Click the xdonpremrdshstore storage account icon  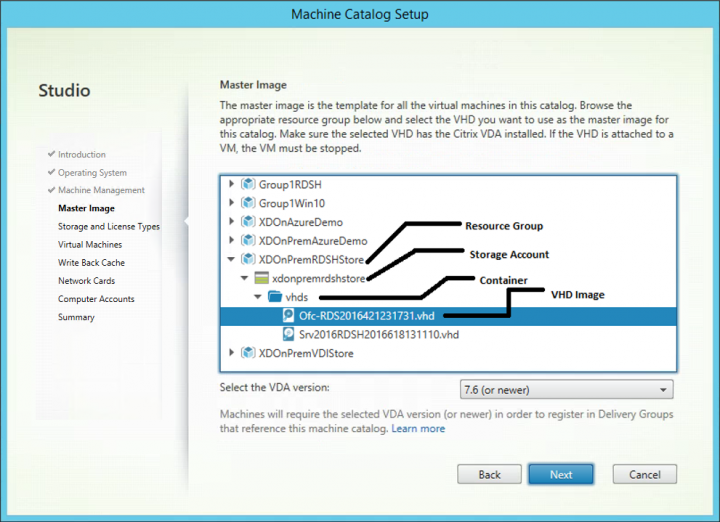(x=263, y=278)
